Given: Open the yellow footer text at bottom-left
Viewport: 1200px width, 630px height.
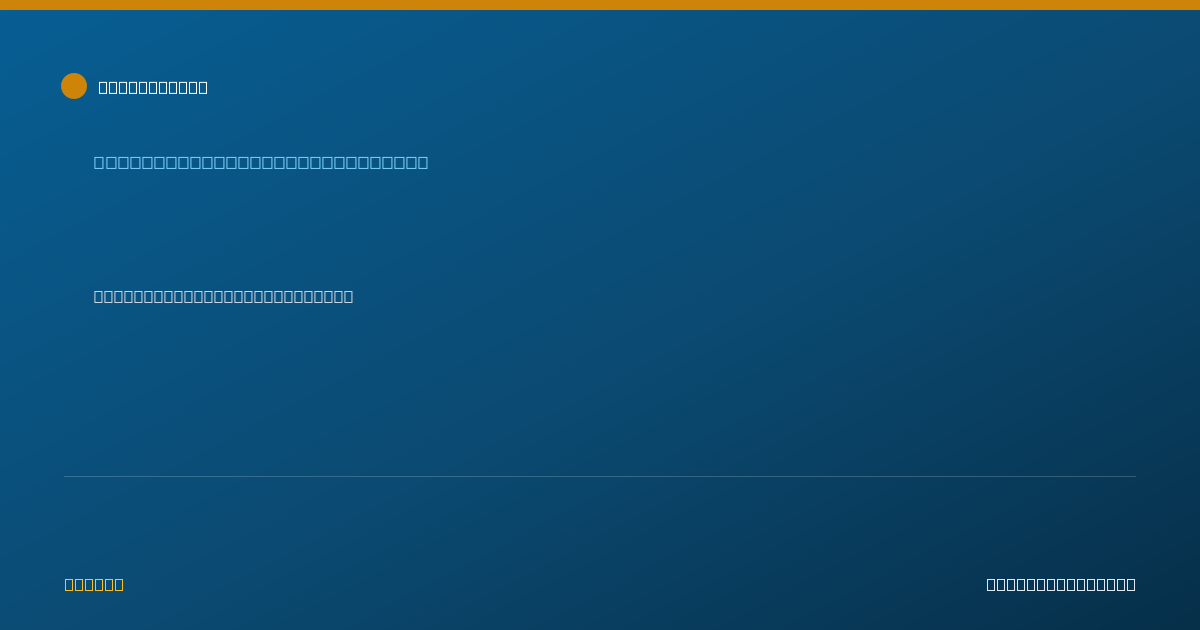Looking at the screenshot, I should 94,584.
